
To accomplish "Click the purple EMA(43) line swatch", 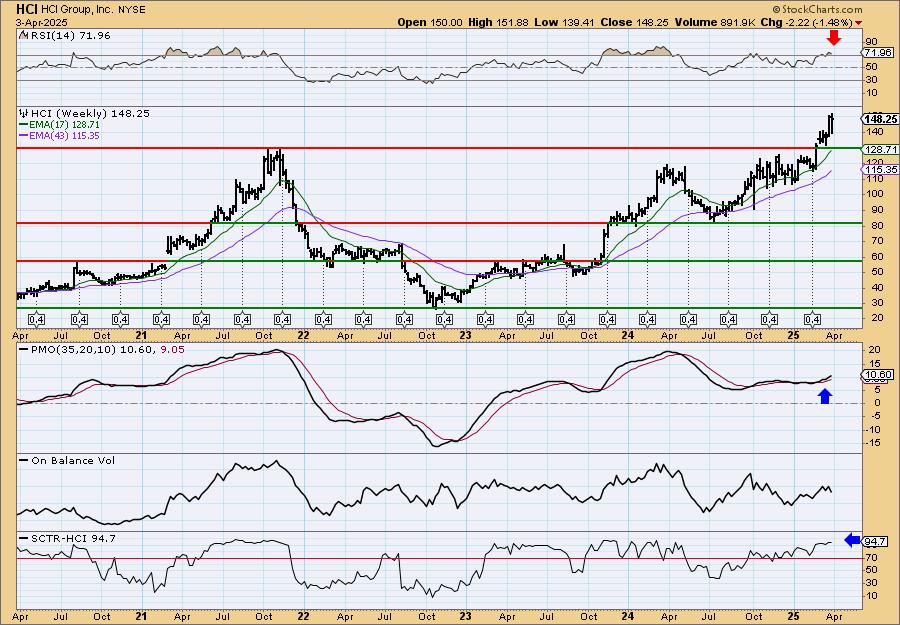I will click(24, 136).
